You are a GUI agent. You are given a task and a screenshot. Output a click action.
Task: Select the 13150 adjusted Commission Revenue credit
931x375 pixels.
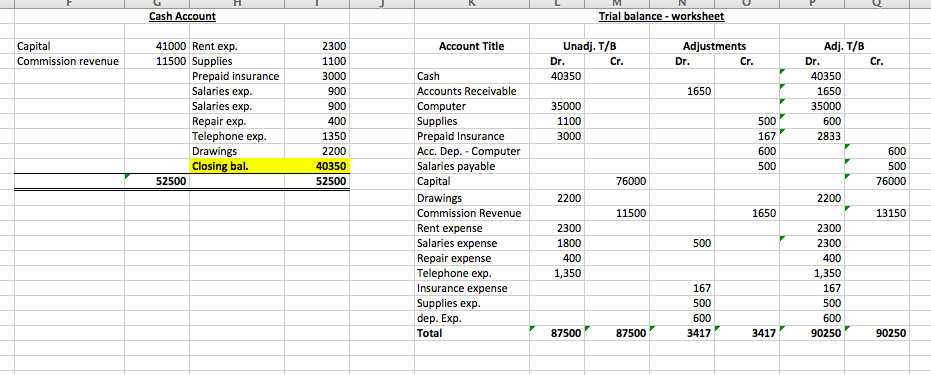point(877,213)
